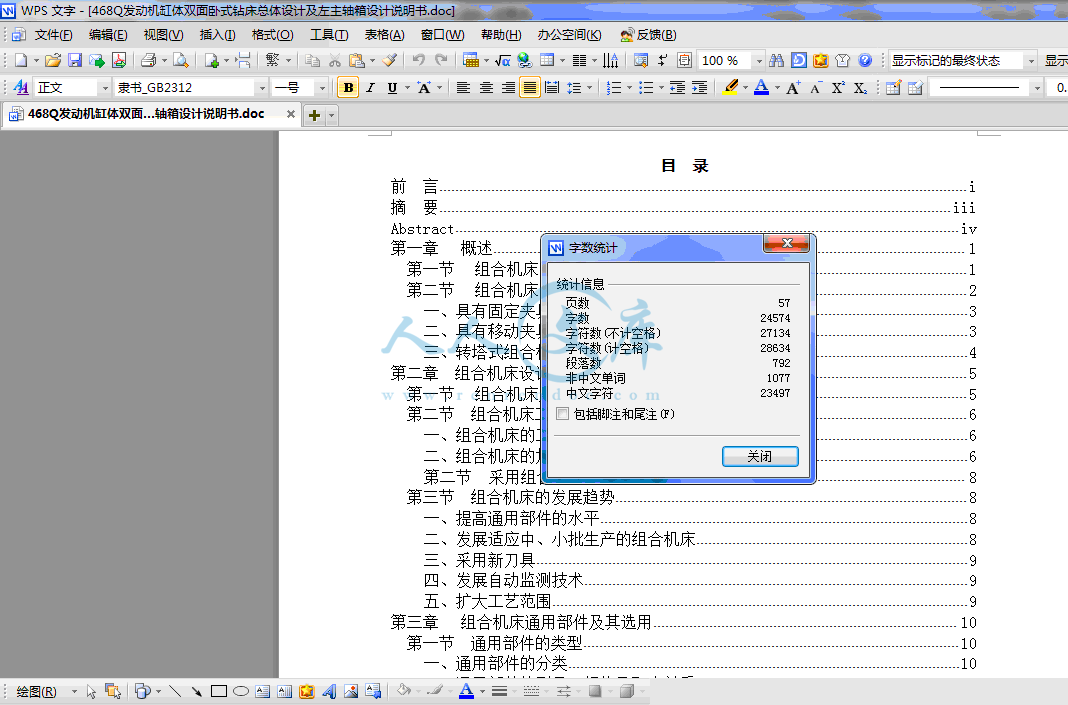Export document to PDF icon
Screen dimensions: 1068x705
click(x=119, y=61)
